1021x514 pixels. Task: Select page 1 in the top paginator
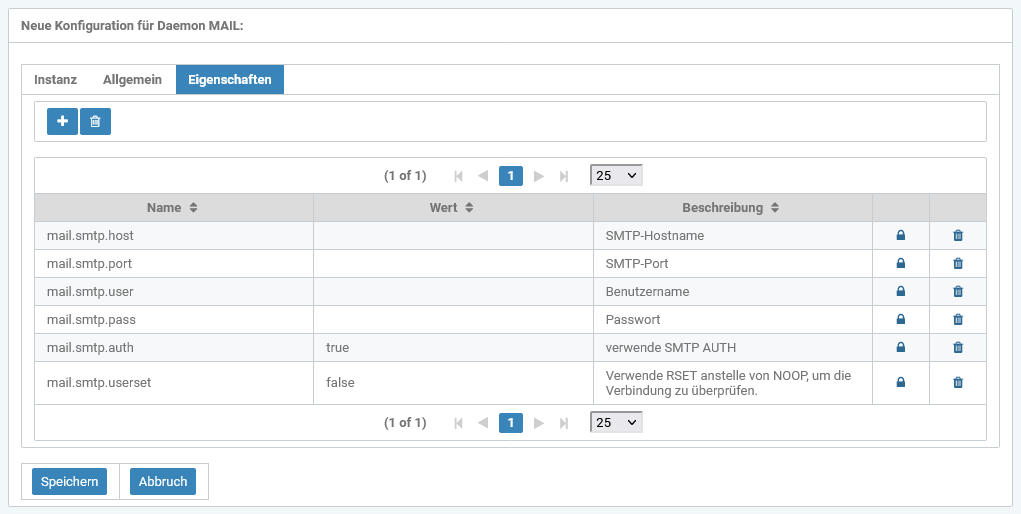pyautogui.click(x=510, y=176)
